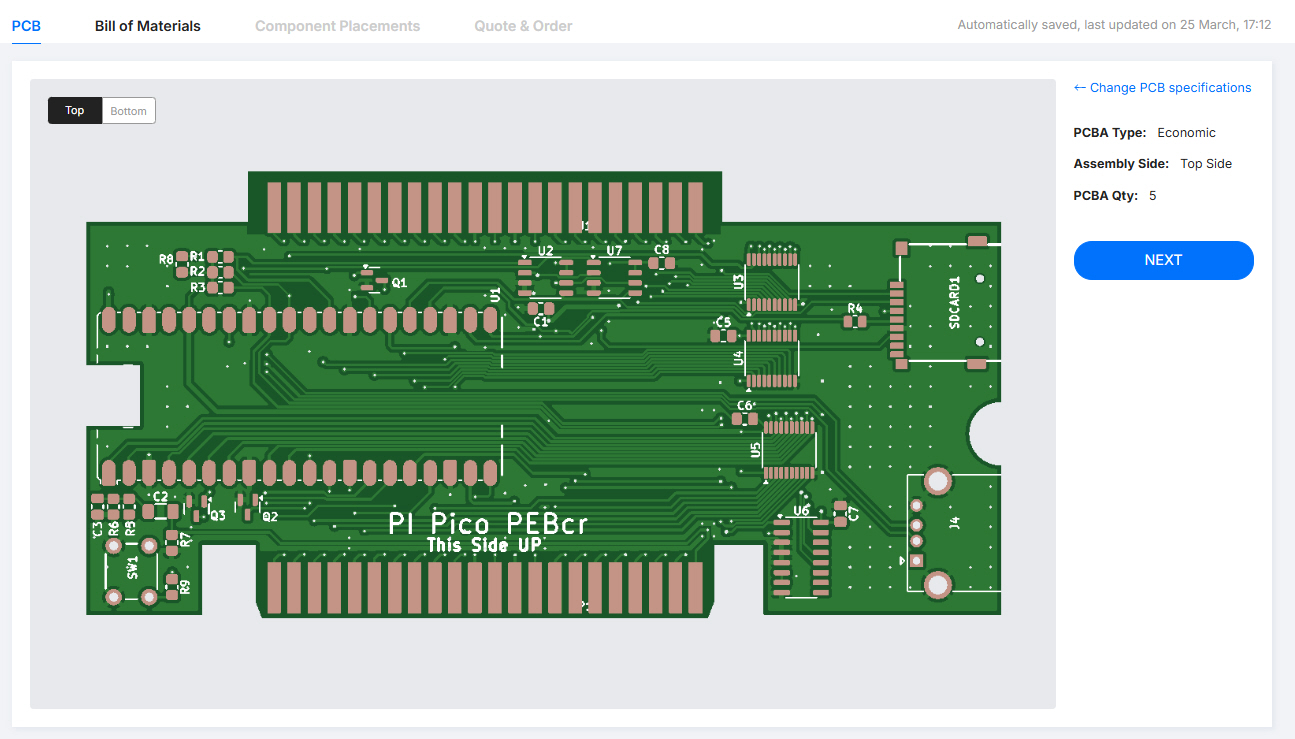Open the PCB tab
This screenshot has width=1295, height=739.
(26, 26)
